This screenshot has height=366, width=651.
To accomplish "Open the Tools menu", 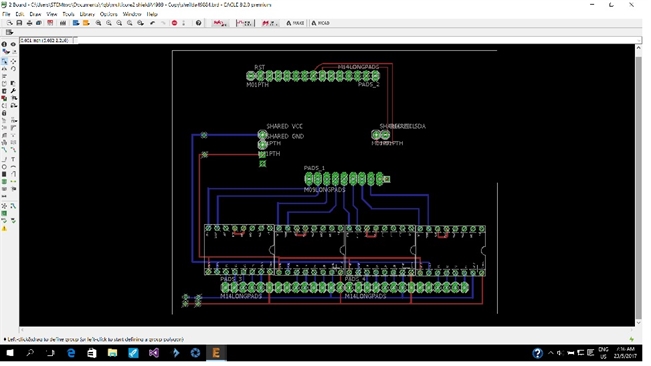I will pyautogui.click(x=68, y=14).
